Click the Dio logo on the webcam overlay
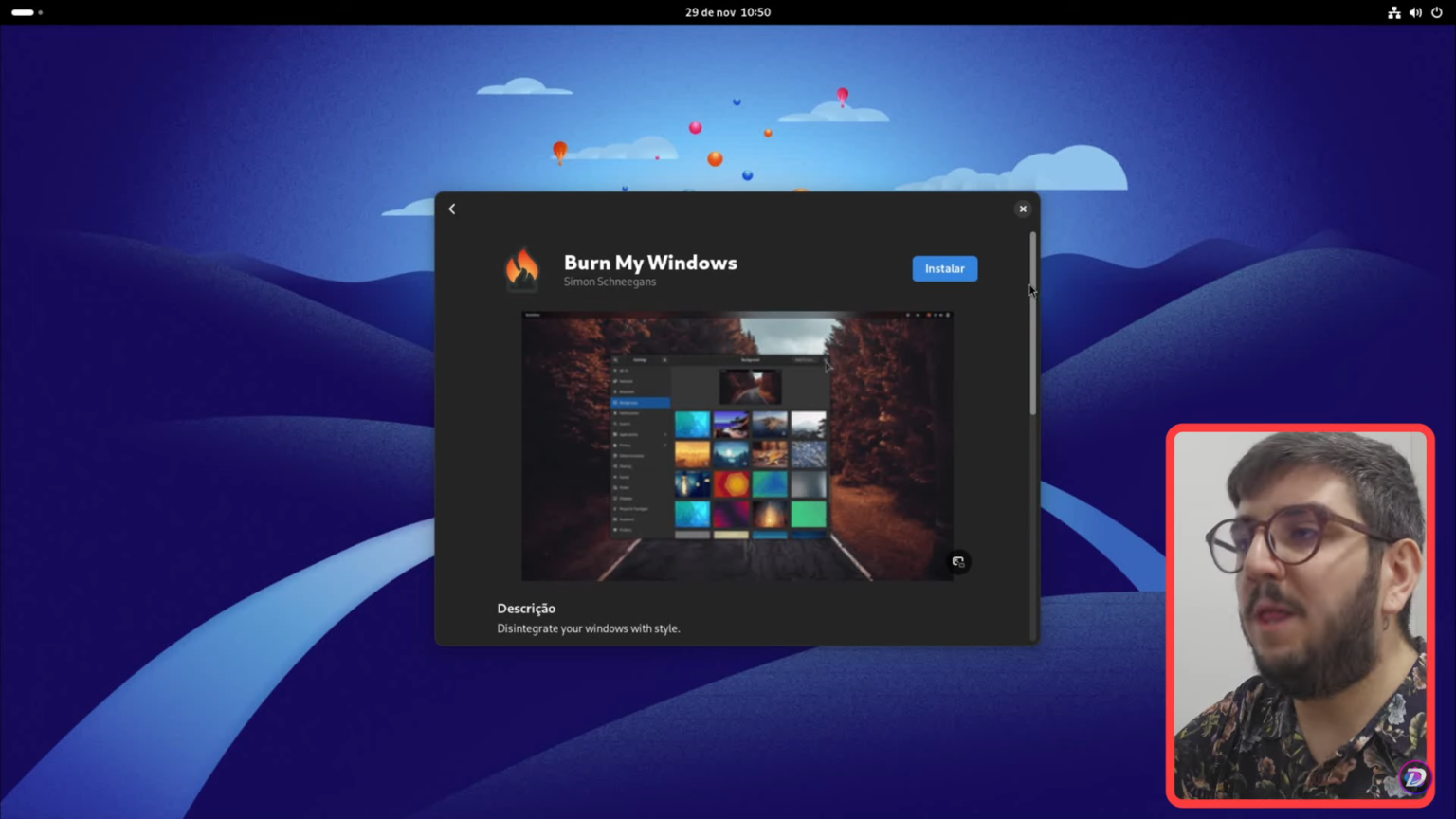This screenshot has width=1456, height=819. [1413, 776]
